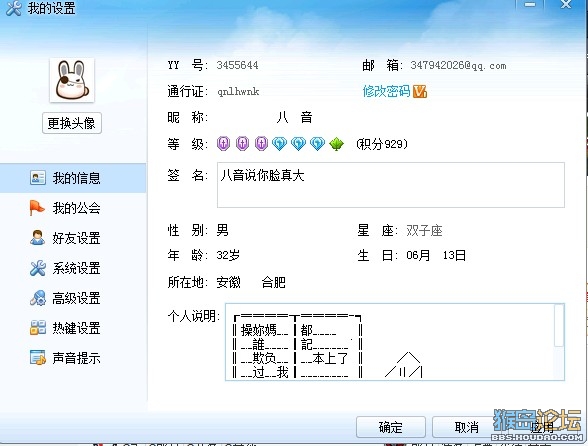Click the first blue diamond level icon
588x446 pixels.
[279, 144]
